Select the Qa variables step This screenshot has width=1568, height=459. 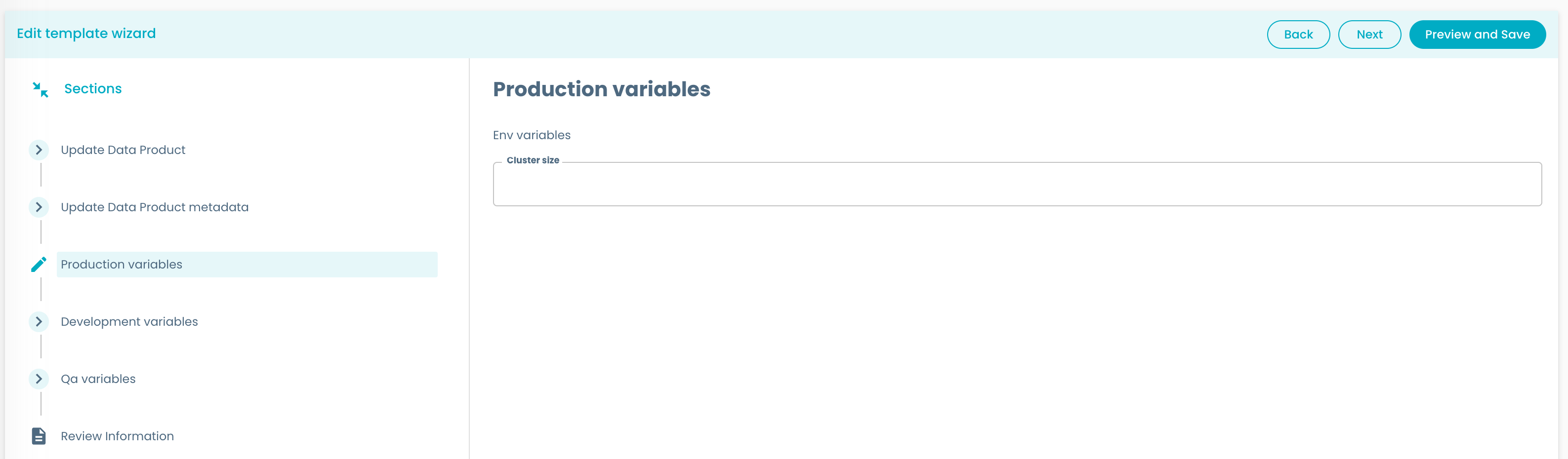[97, 378]
